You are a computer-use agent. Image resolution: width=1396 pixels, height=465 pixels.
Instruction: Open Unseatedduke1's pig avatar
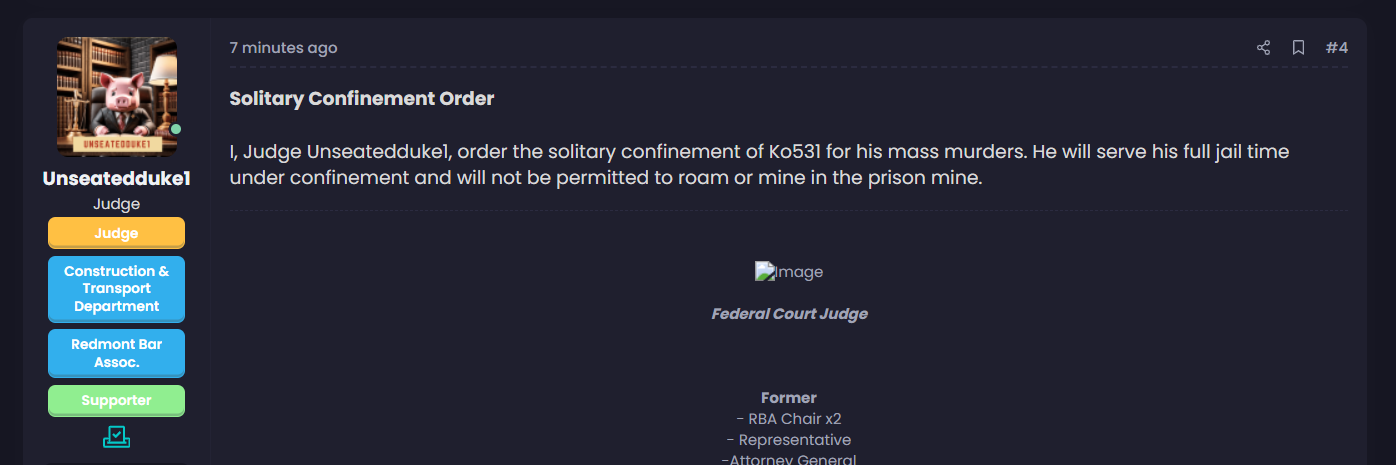point(117,97)
